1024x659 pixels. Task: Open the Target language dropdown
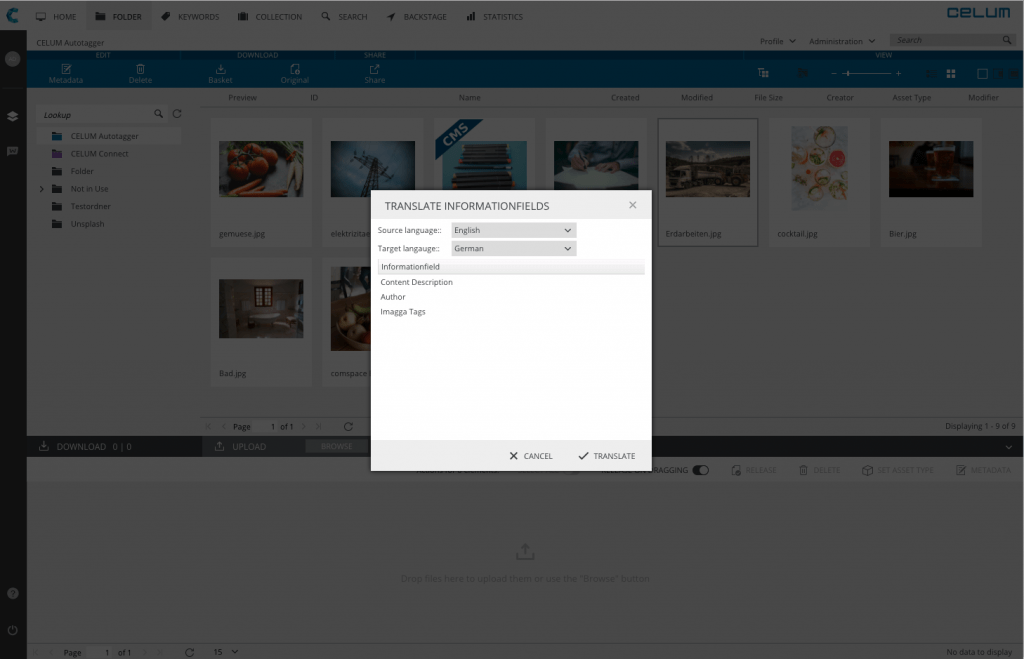point(513,248)
